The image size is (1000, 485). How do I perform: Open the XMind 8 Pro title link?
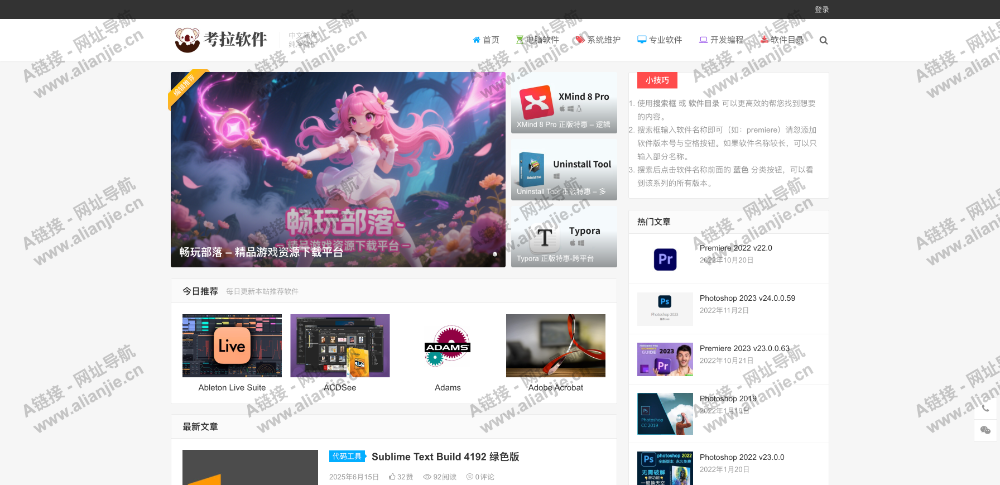pos(584,96)
